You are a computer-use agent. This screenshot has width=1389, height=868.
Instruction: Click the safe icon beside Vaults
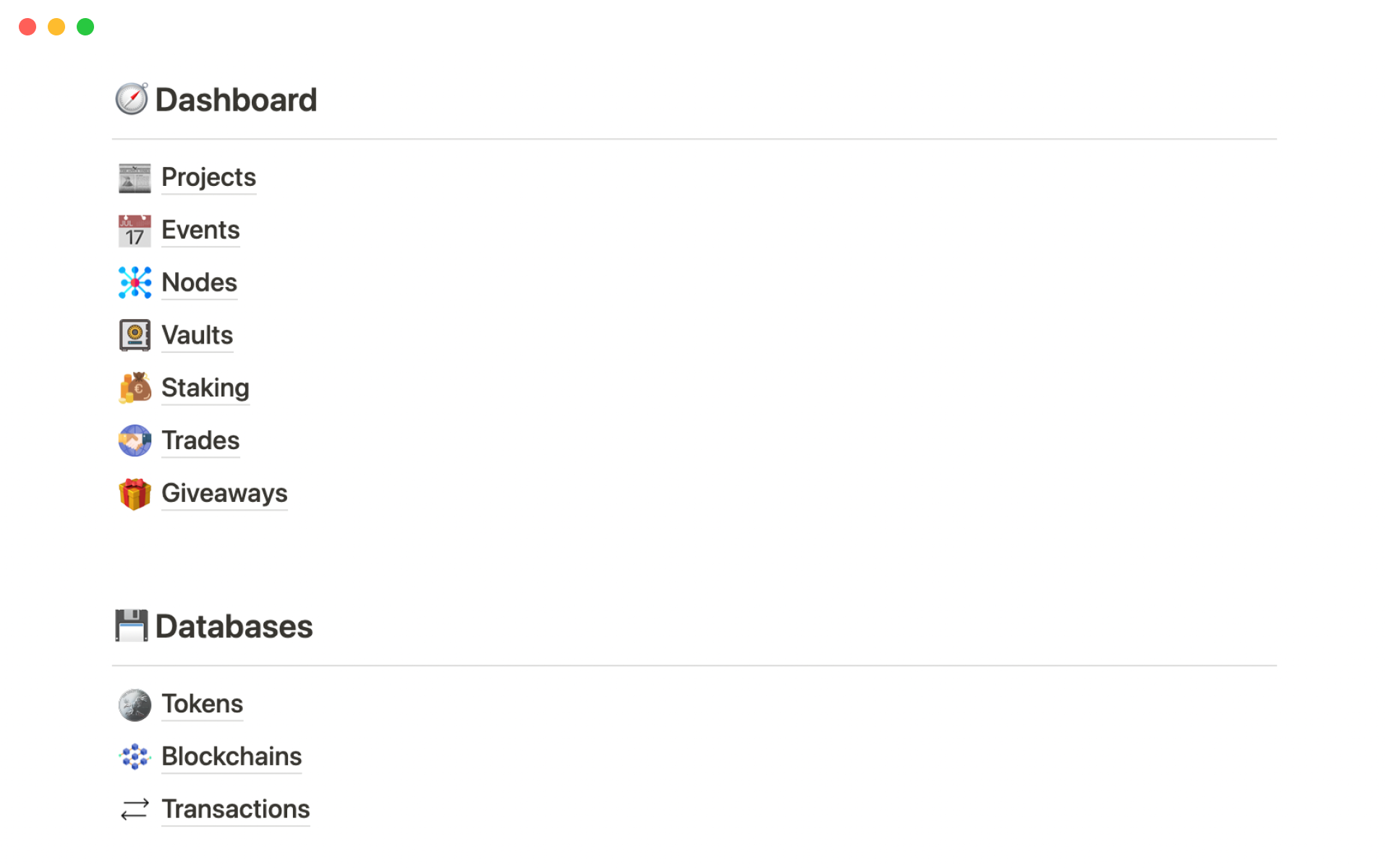tap(135, 336)
